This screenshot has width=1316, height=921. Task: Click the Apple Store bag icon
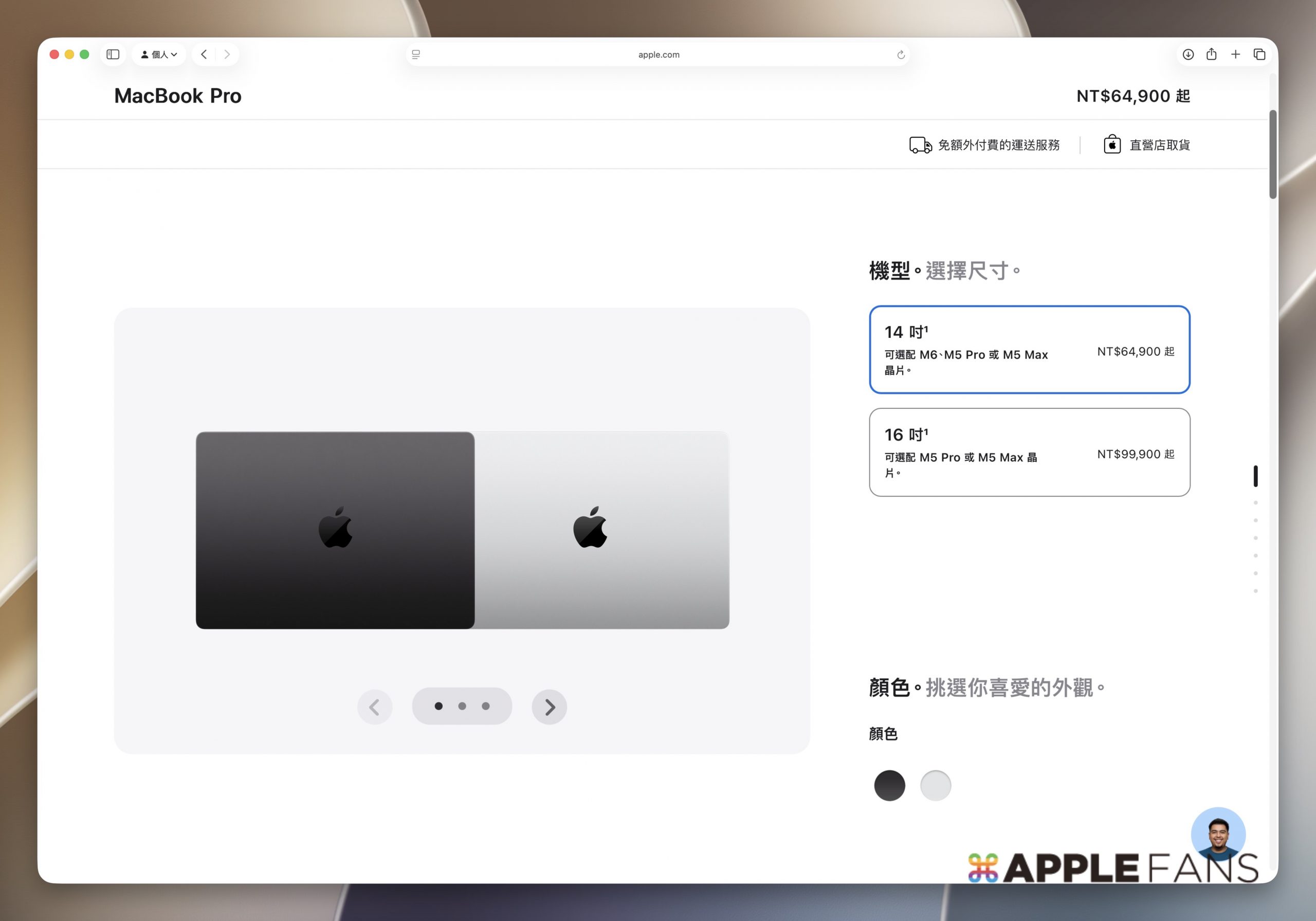pyautogui.click(x=1112, y=144)
